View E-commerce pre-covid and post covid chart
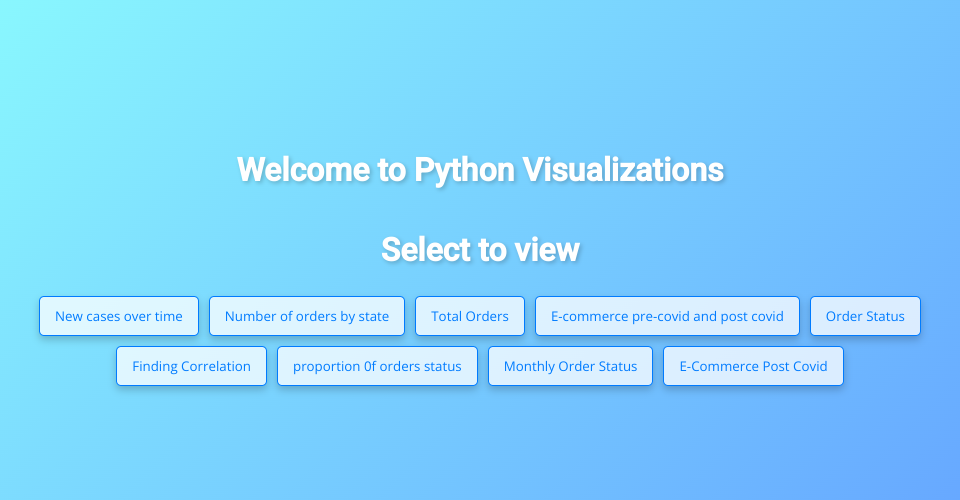 667,316
